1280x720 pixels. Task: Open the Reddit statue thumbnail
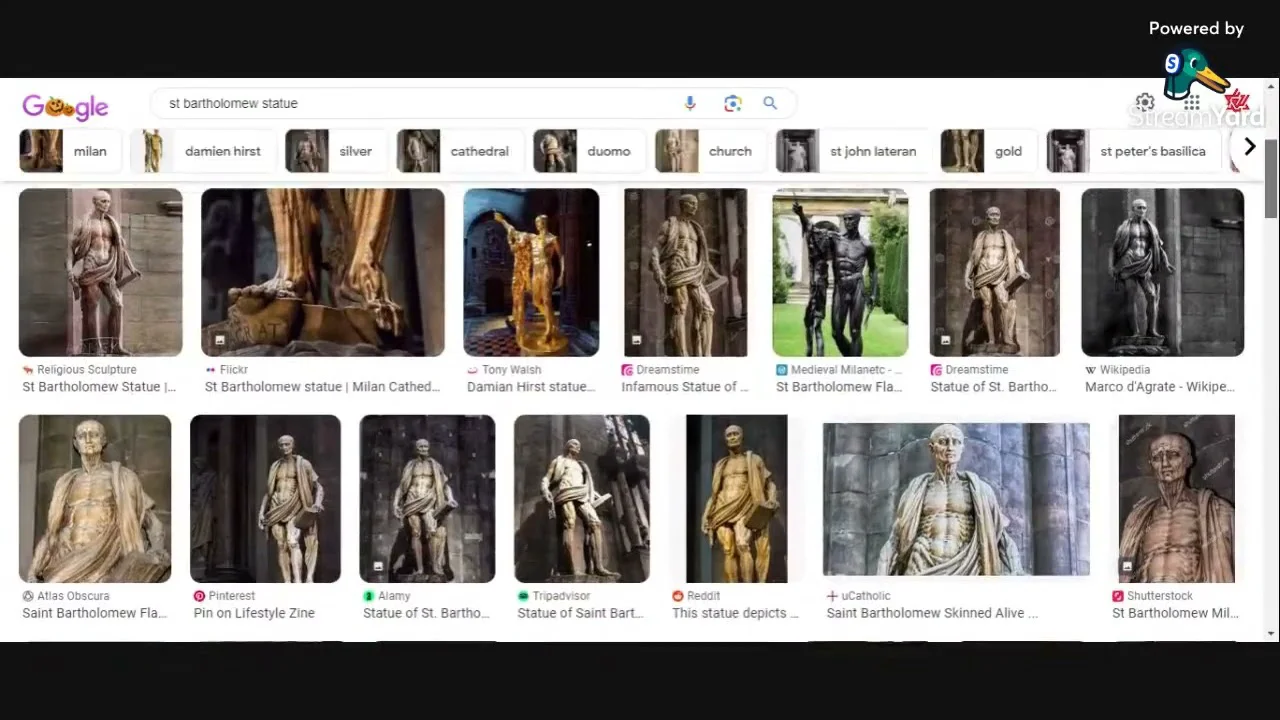coord(737,499)
